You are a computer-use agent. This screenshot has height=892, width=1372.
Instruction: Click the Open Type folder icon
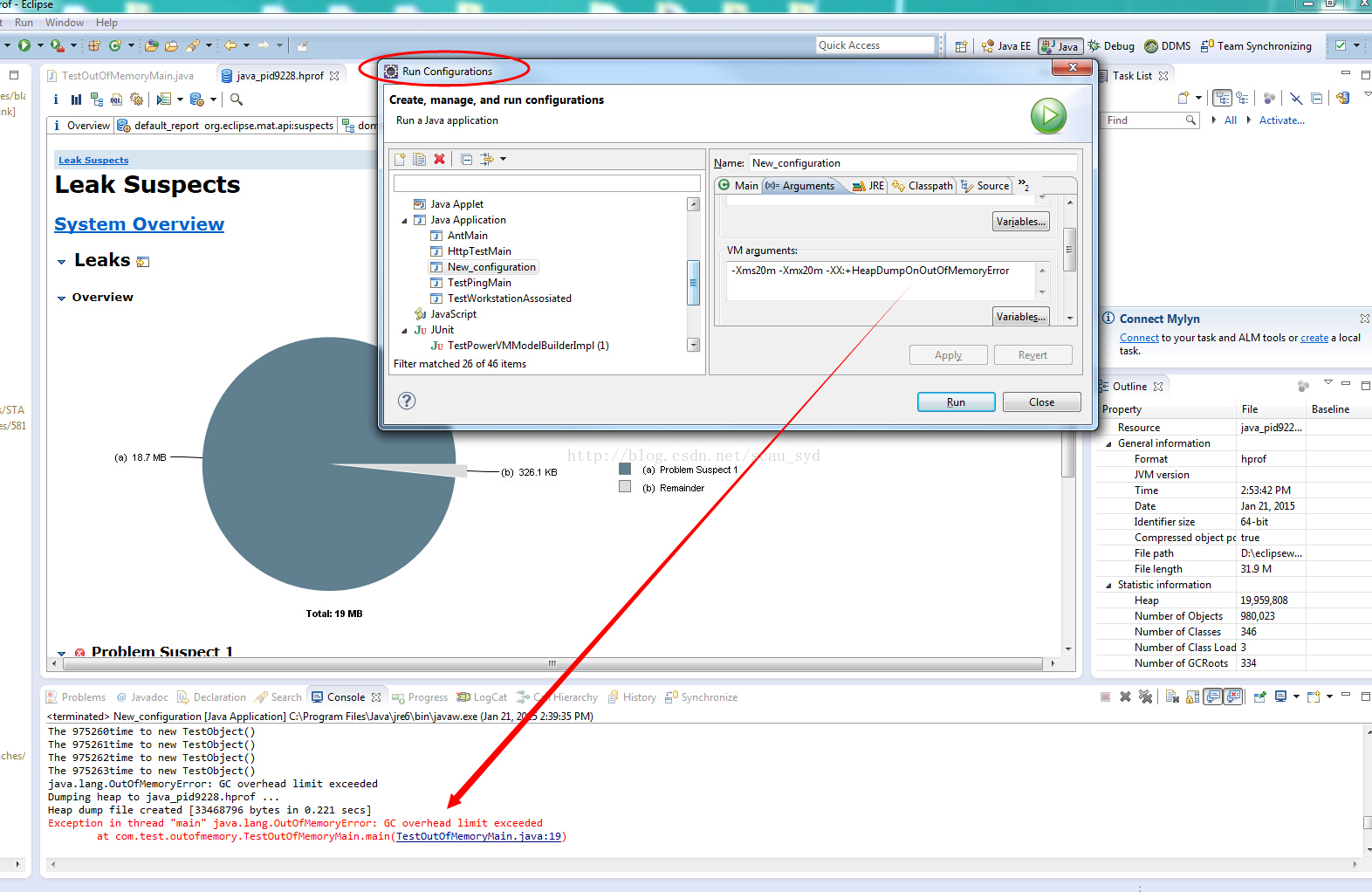pyautogui.click(x=152, y=45)
